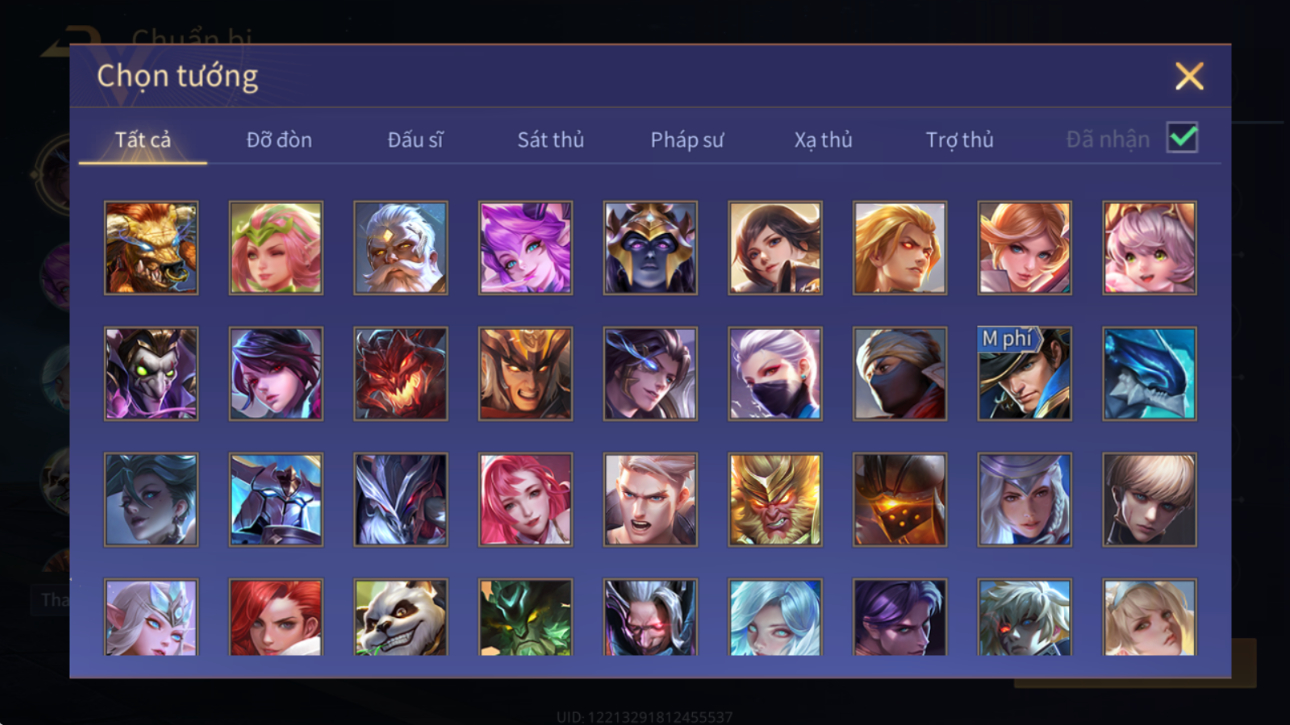1290x725 pixels.
Task: Switch to the Đỡ đòn tab
Action: [x=279, y=140]
